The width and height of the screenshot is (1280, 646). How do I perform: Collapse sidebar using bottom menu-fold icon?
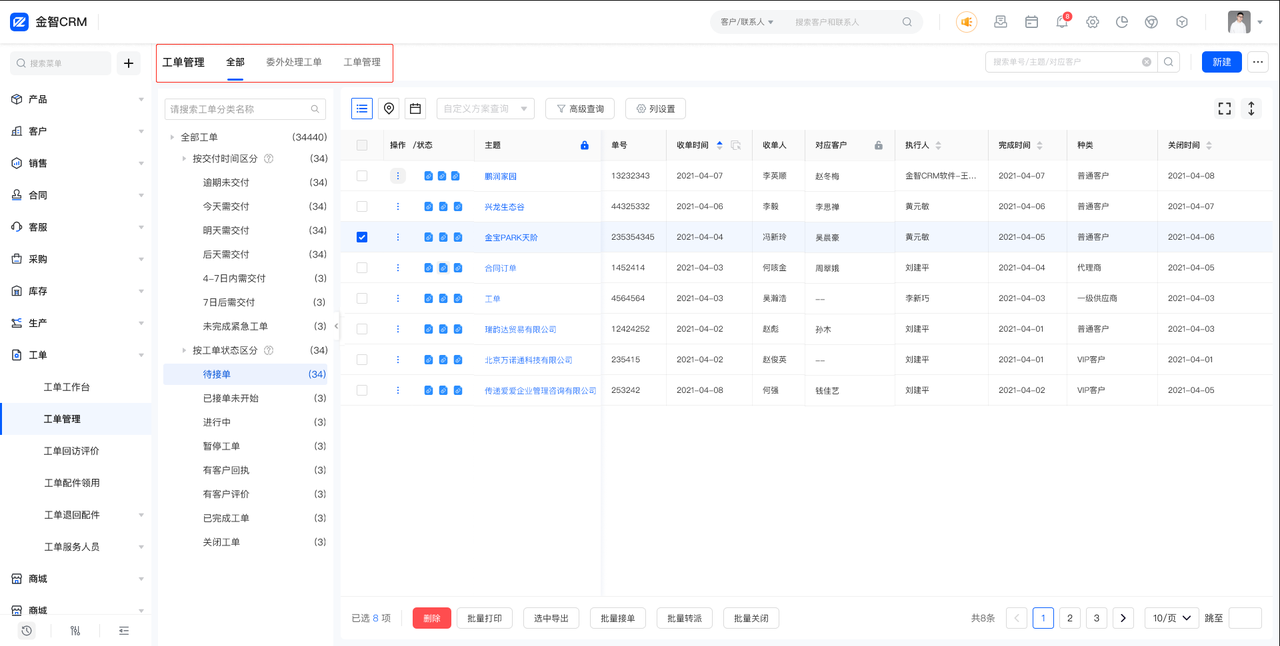point(124,631)
